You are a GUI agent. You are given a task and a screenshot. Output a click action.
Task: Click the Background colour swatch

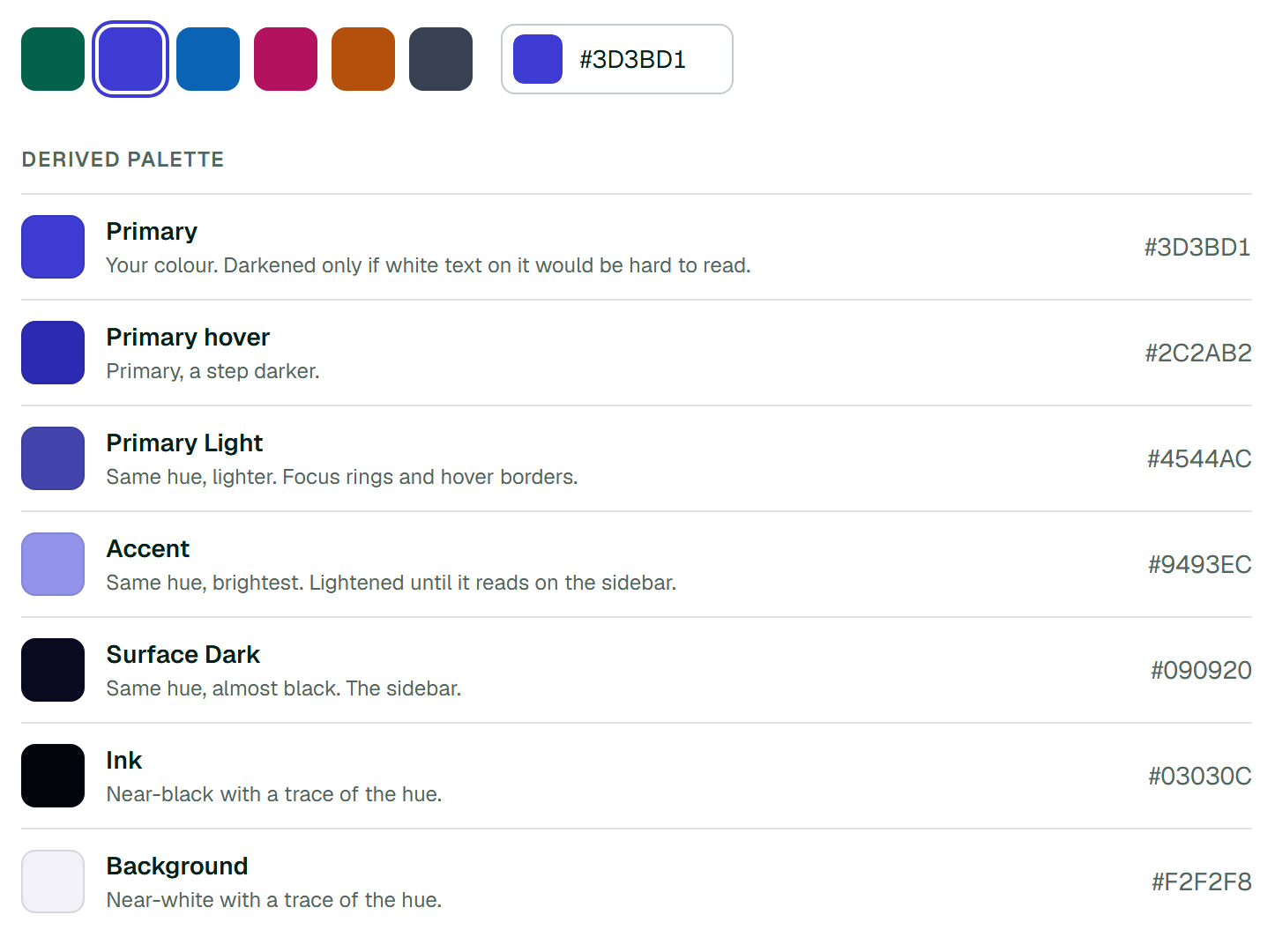[x=53, y=881]
